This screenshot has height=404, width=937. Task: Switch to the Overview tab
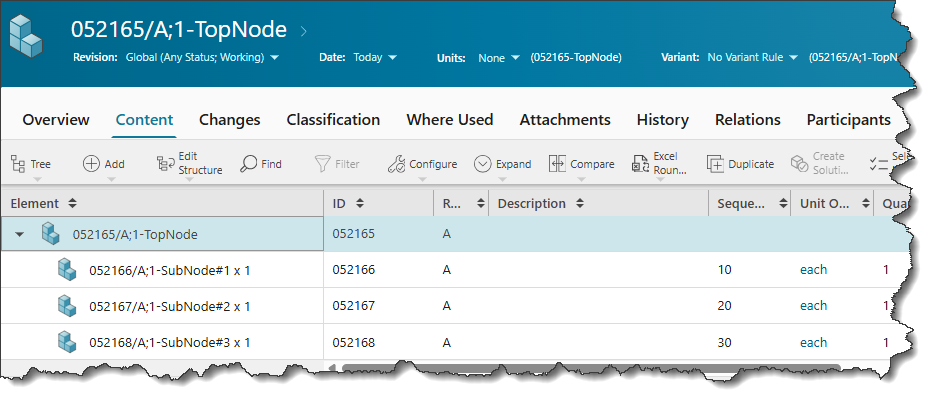click(x=56, y=120)
